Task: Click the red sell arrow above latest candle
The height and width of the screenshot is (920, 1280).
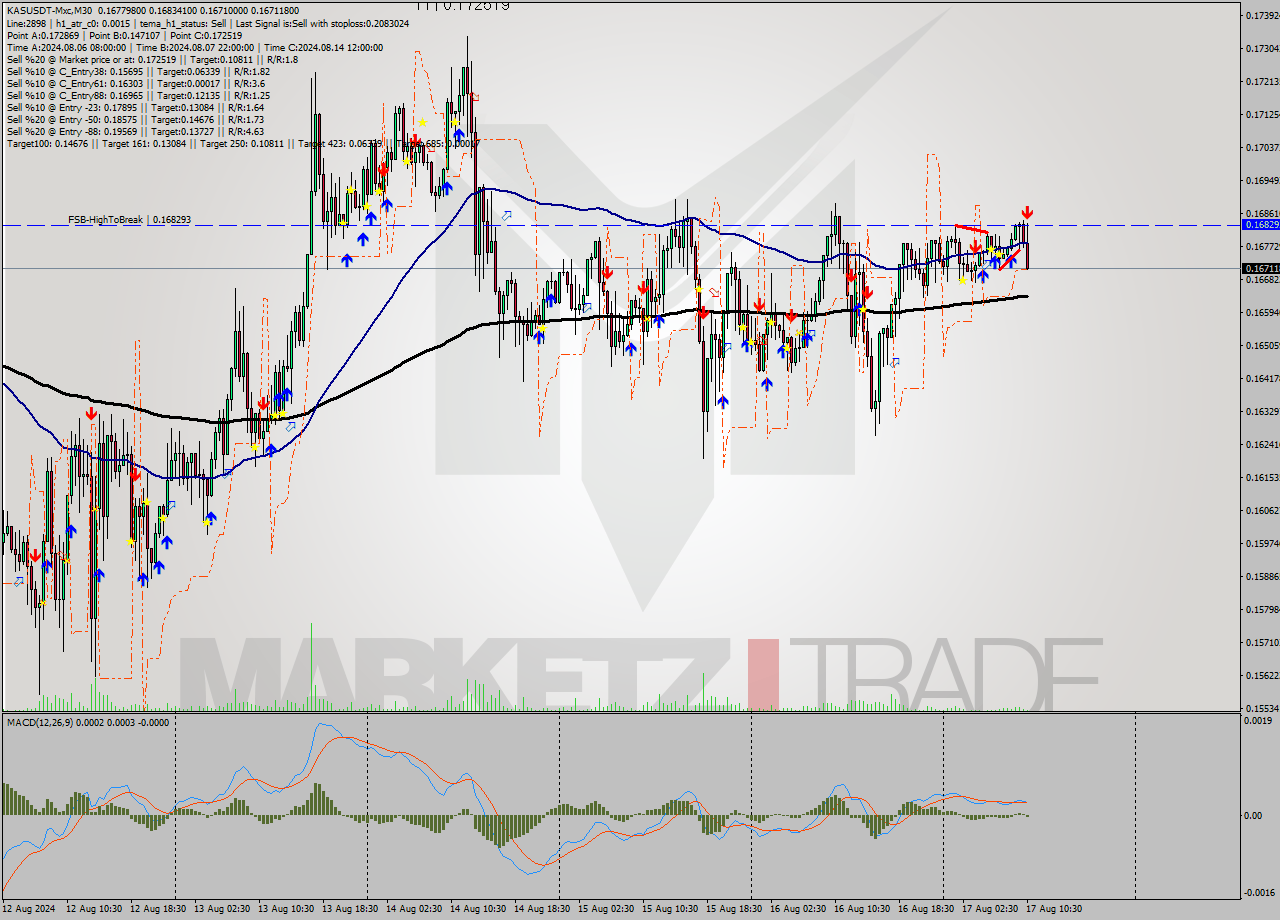Action: [1027, 213]
